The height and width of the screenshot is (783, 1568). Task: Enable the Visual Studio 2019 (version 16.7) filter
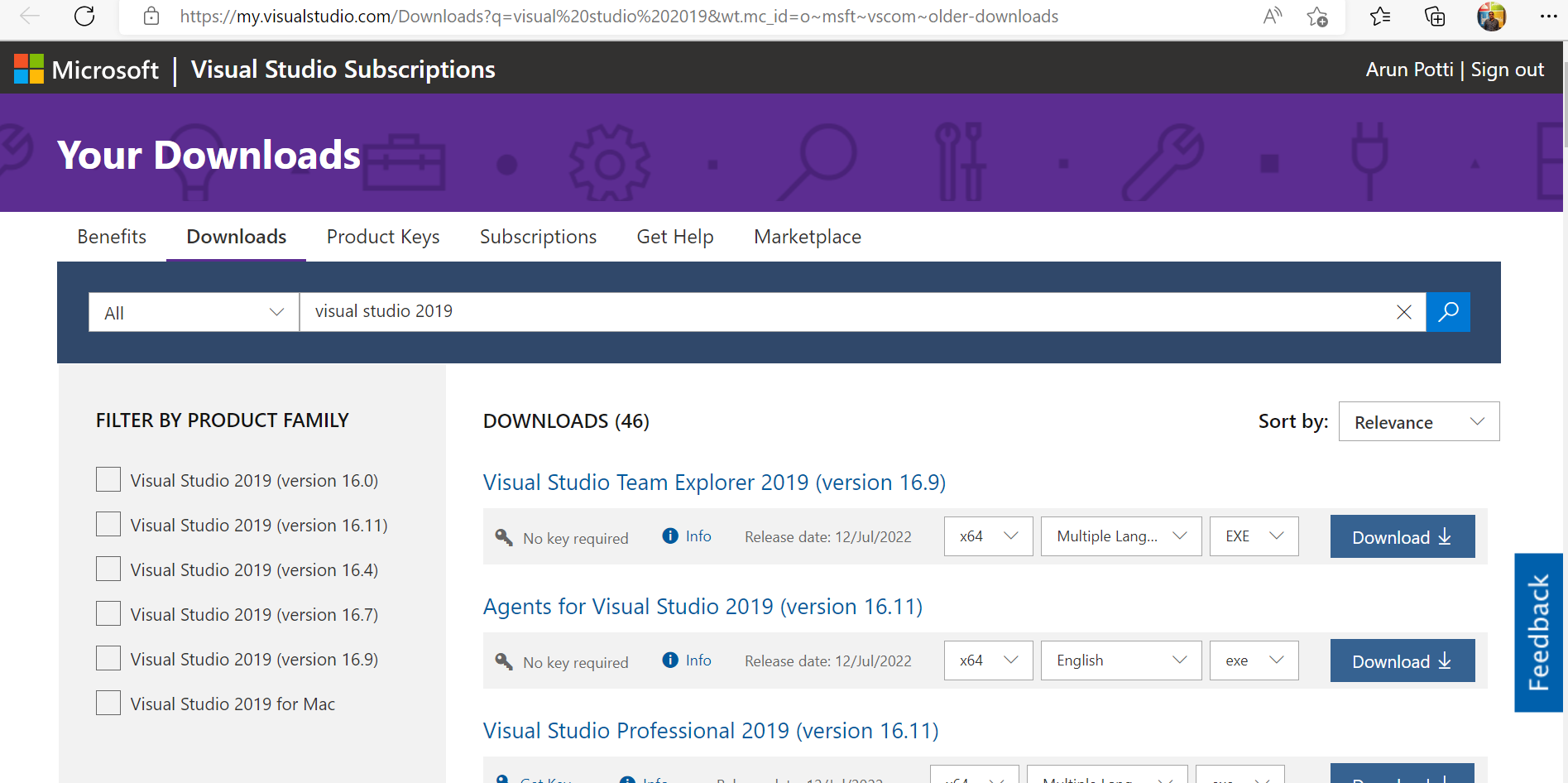click(108, 613)
